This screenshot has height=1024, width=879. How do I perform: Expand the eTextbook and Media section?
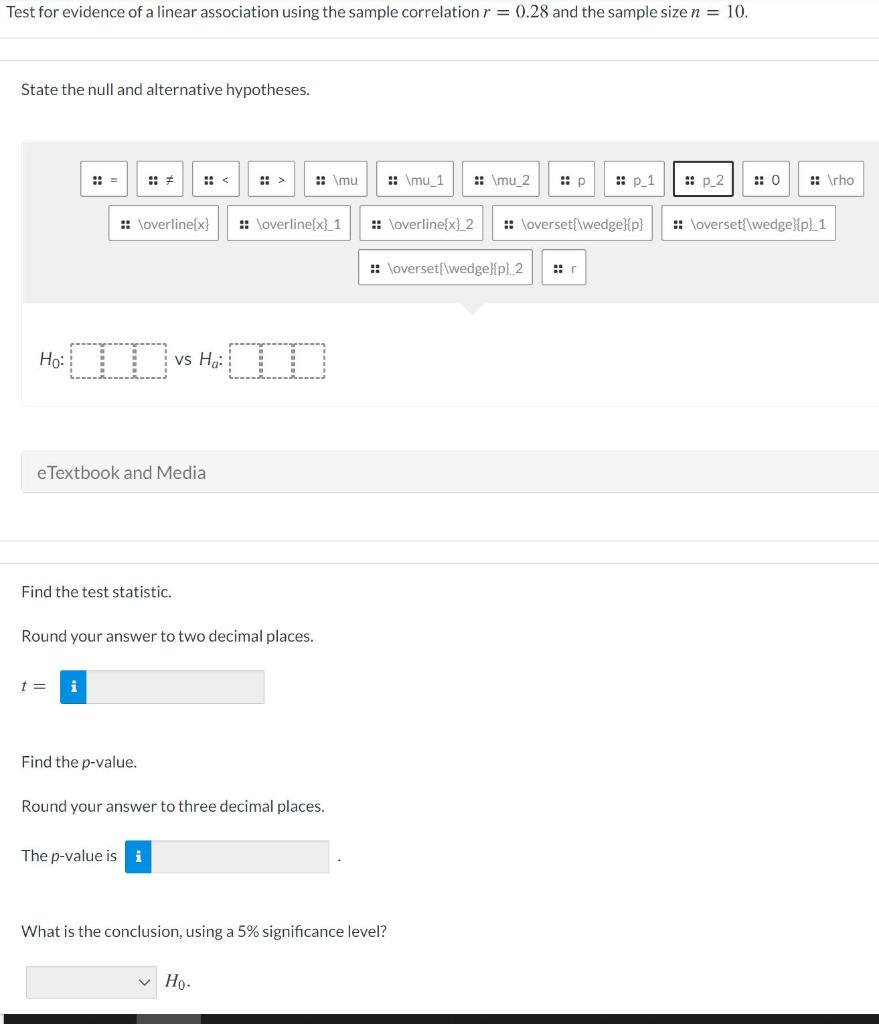tap(120, 471)
